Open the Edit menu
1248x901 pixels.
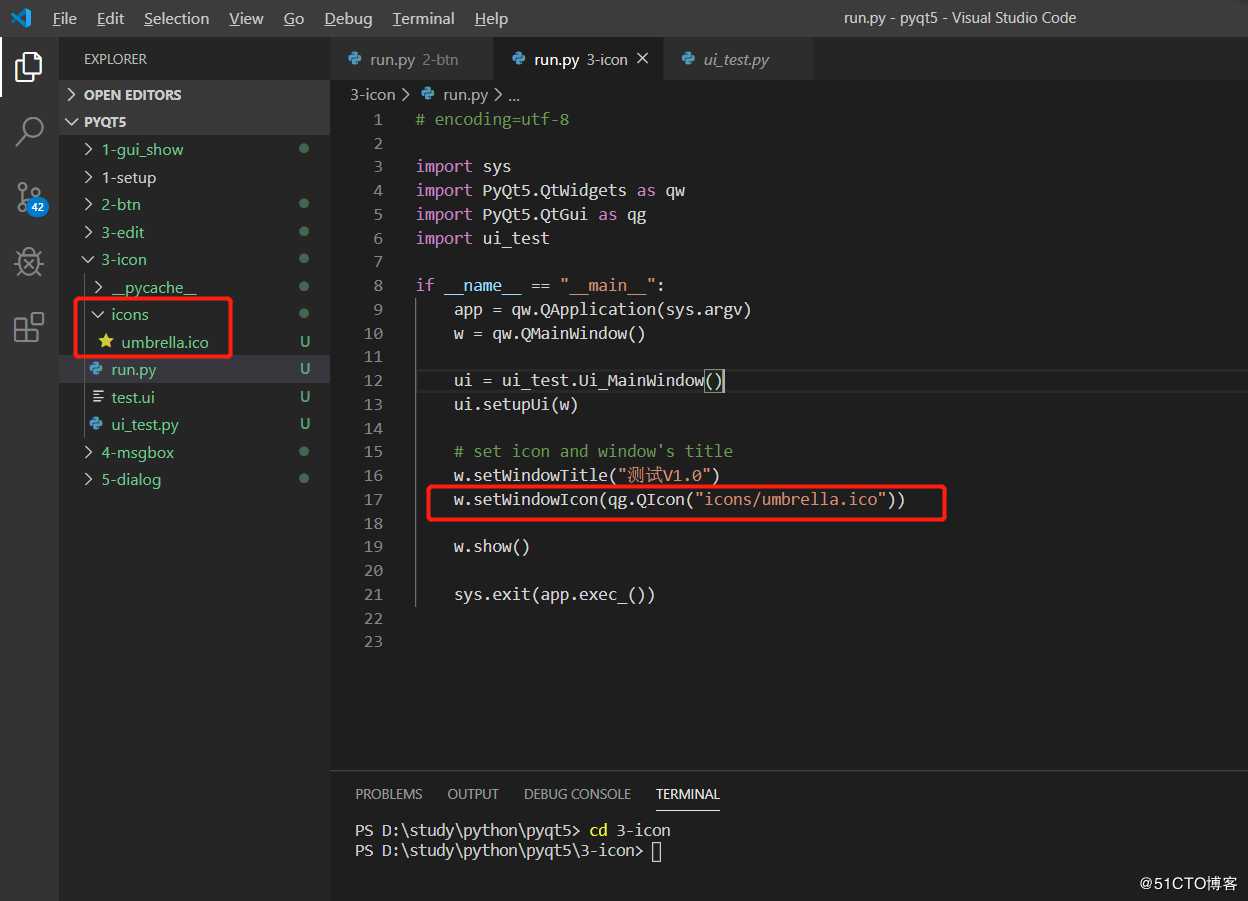point(111,18)
